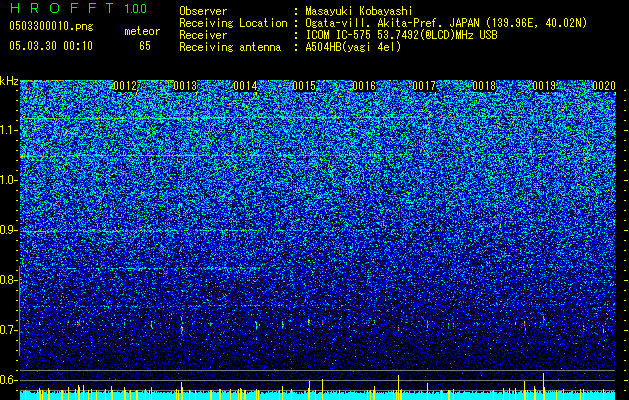This screenshot has width=629, height=400.
Task: Click the 1.1 frequency axis label
Action: (9, 130)
